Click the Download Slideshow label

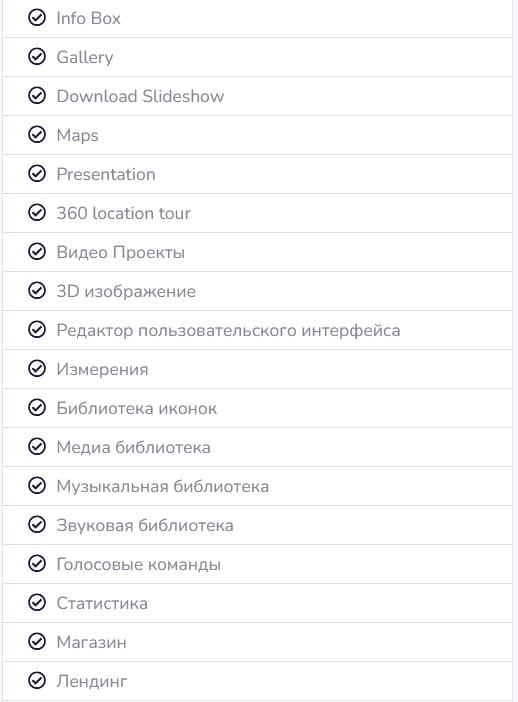(x=140, y=96)
